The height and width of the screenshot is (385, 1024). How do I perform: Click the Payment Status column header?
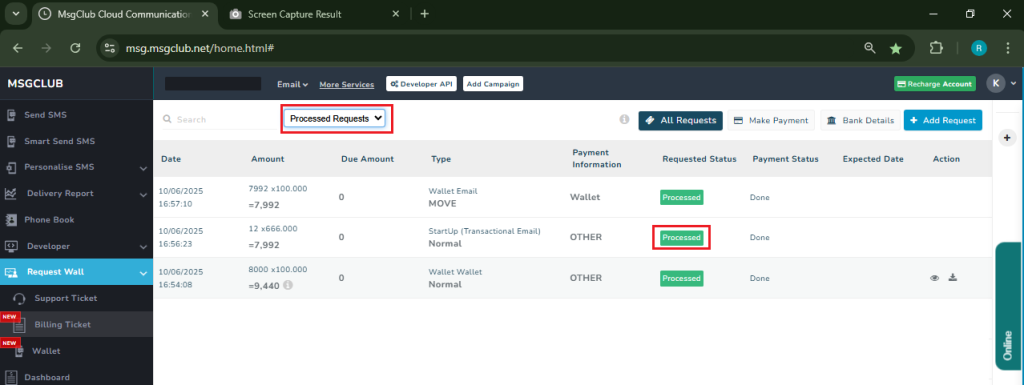coord(785,159)
